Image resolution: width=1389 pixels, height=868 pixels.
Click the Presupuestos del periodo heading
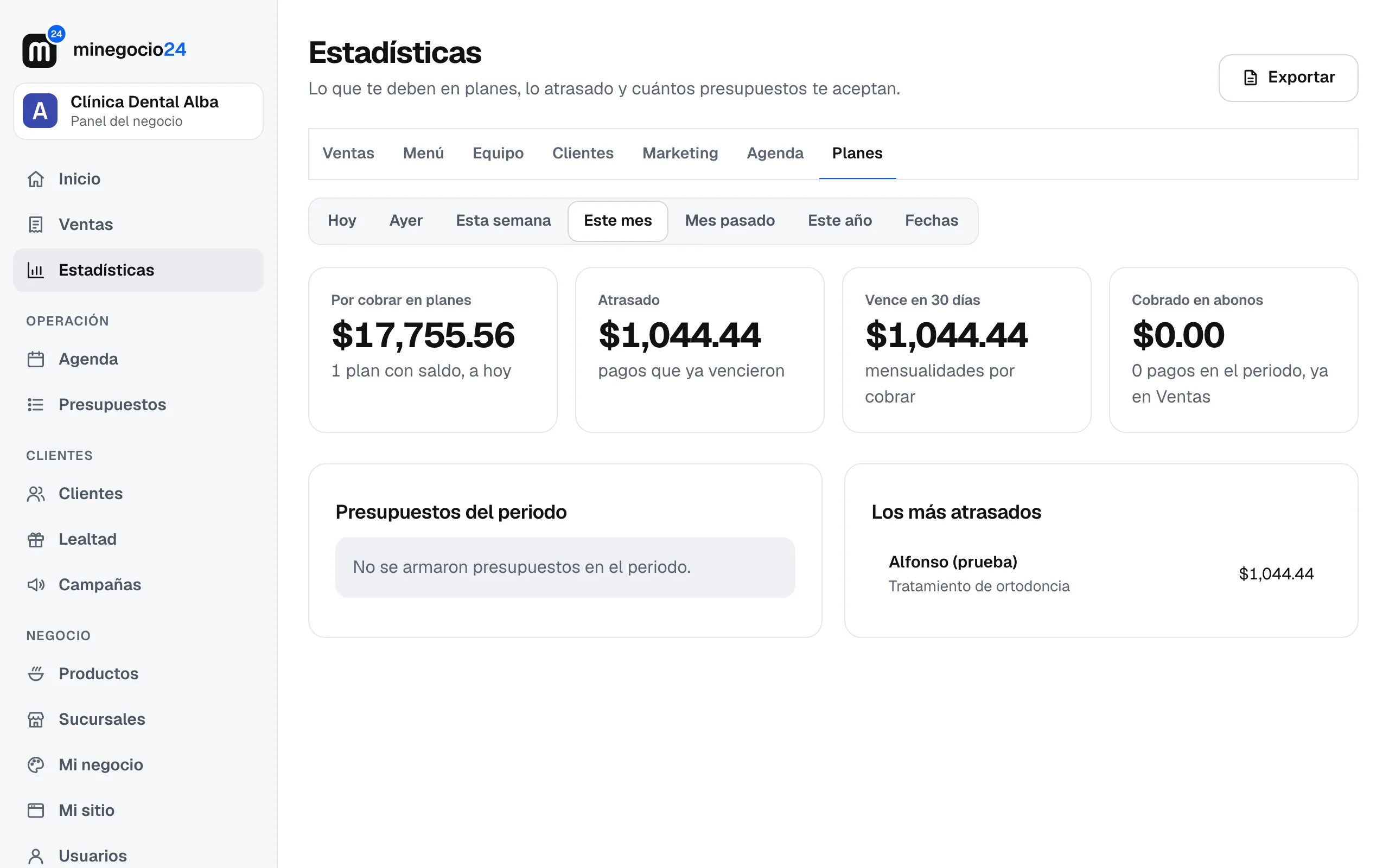click(450, 512)
